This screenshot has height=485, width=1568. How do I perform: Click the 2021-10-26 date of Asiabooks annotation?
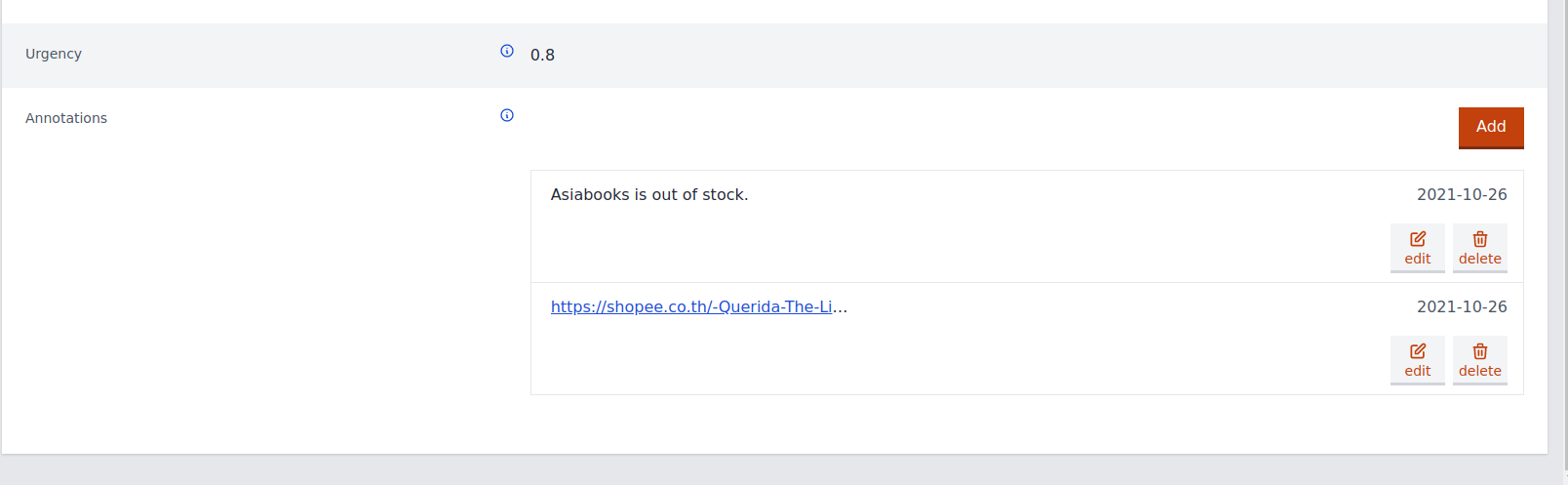(1462, 194)
